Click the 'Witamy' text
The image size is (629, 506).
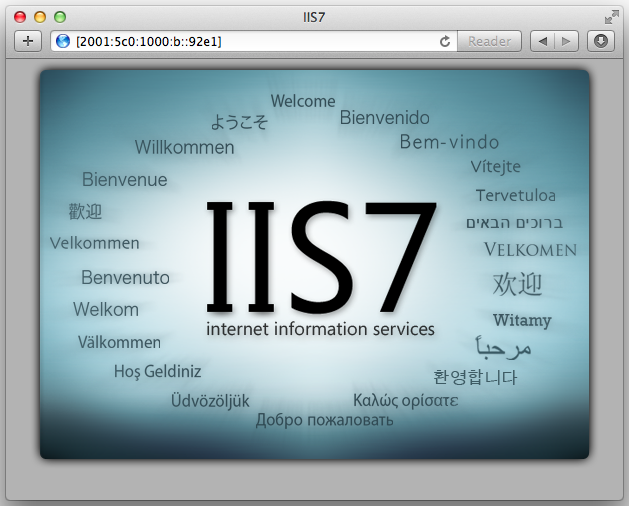click(522, 320)
